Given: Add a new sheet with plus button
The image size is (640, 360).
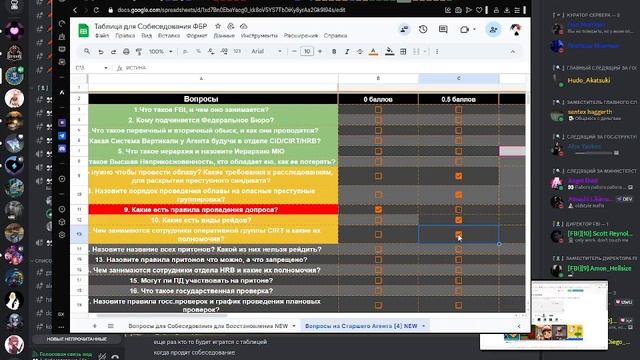Looking at the screenshot, I should click(95, 326).
